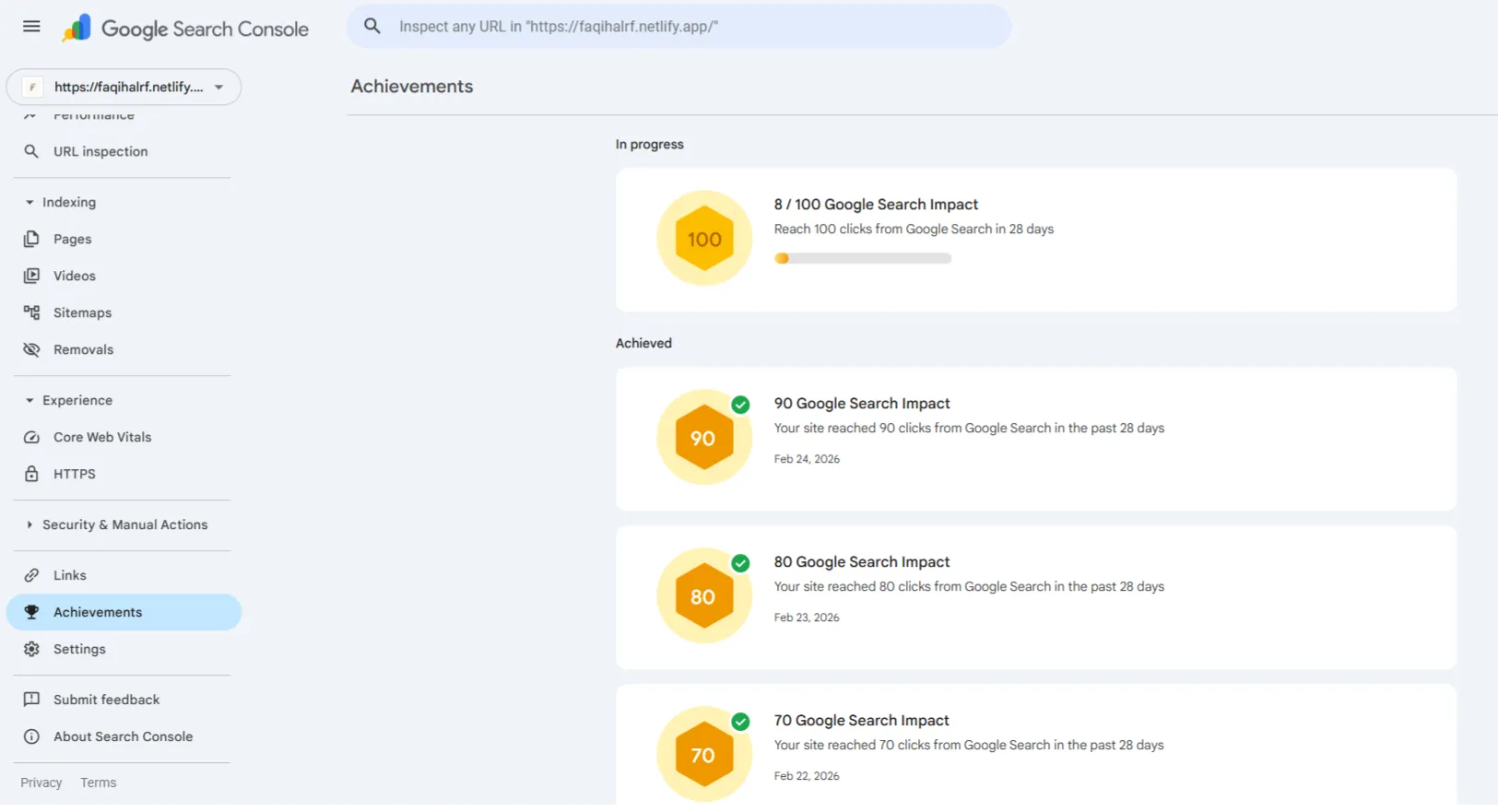Click Submit feedback

[106, 700]
